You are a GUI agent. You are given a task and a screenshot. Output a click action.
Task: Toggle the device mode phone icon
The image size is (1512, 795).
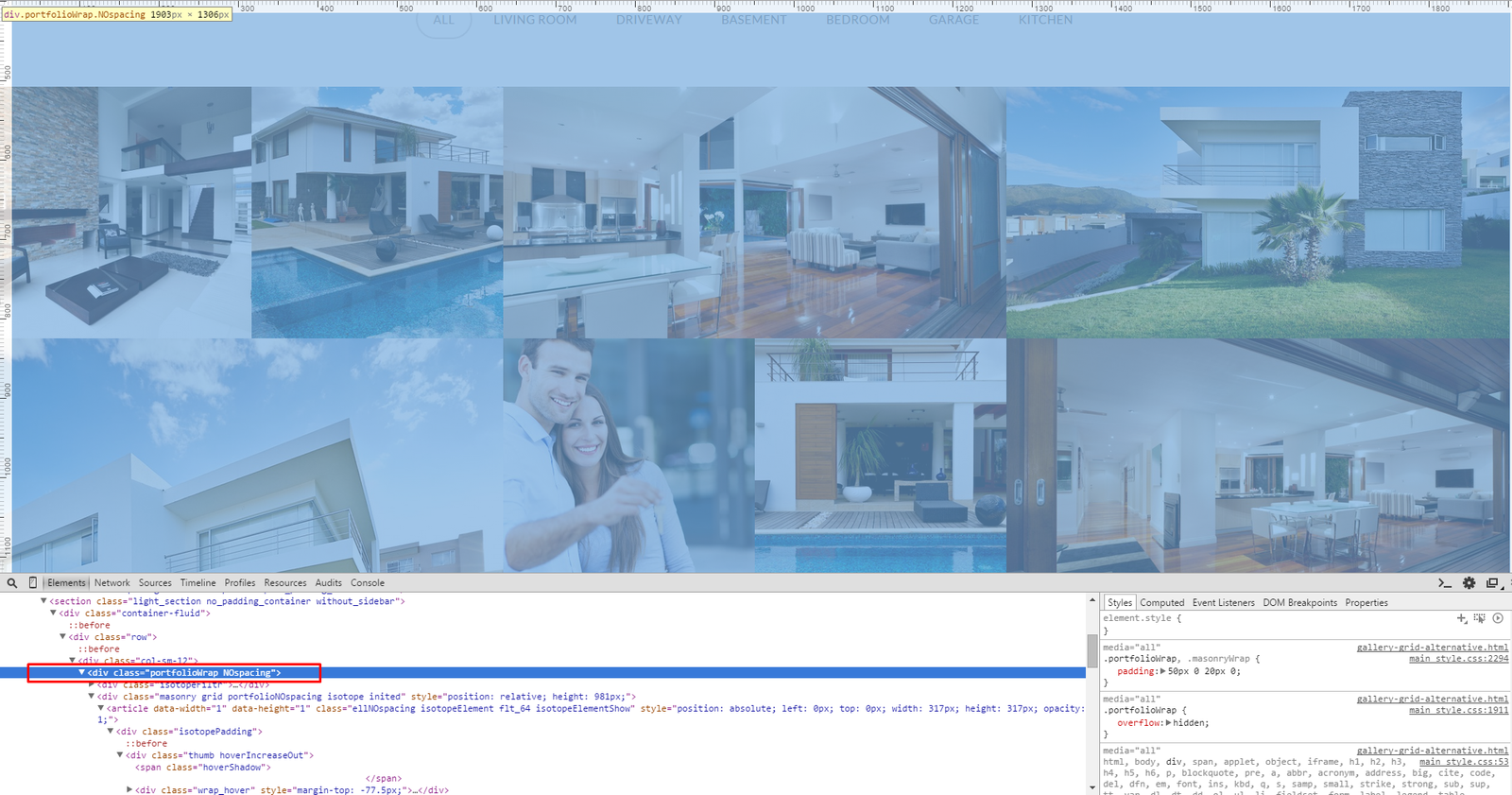point(33,583)
